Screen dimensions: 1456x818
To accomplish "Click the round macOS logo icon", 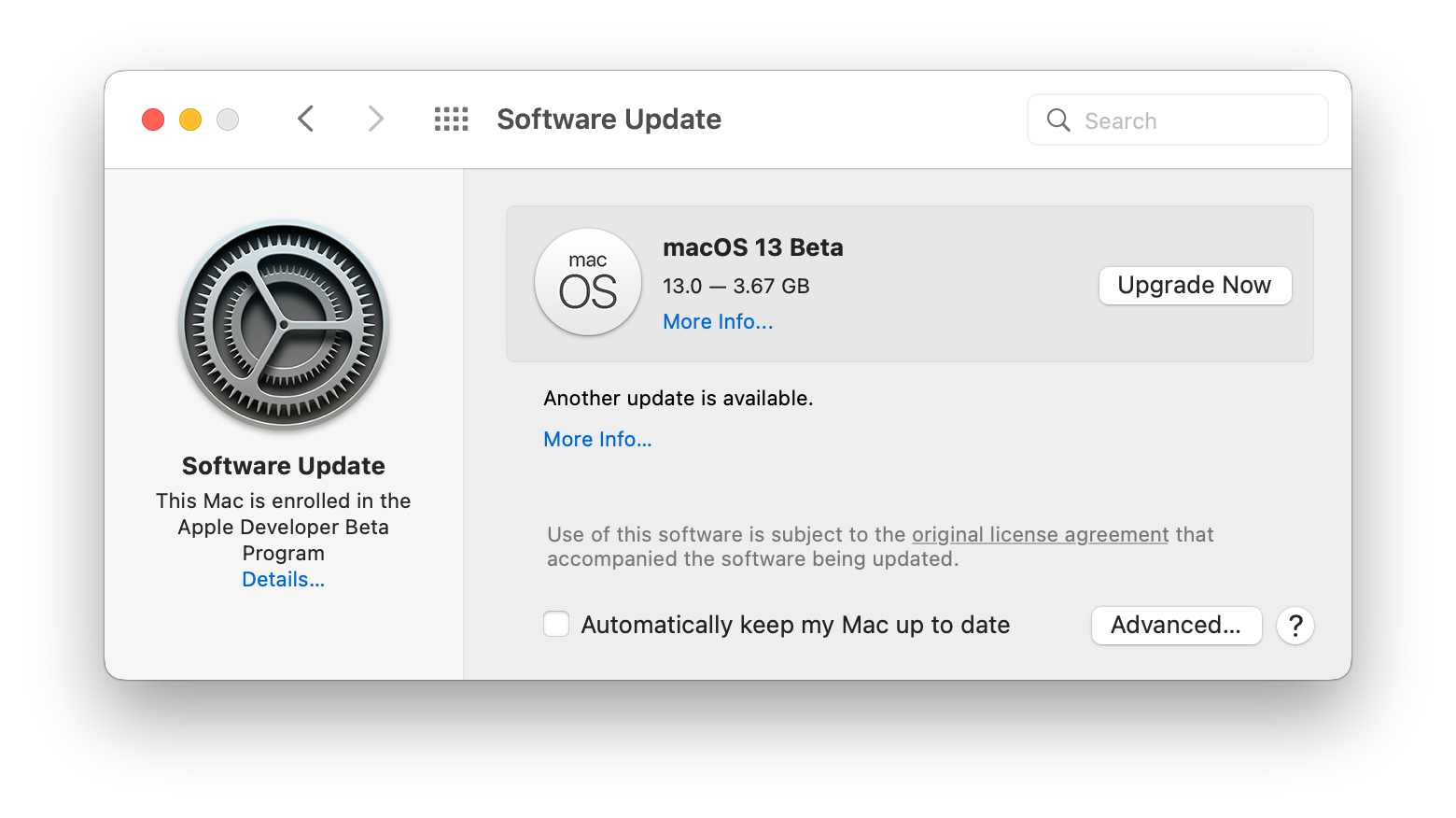I will click(588, 282).
